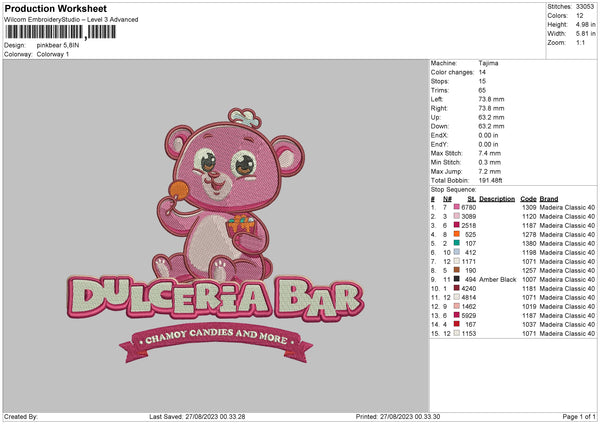The width and height of the screenshot is (600, 424).
Task: Click the Amber Black swatch in stop 9
Action: (457, 279)
